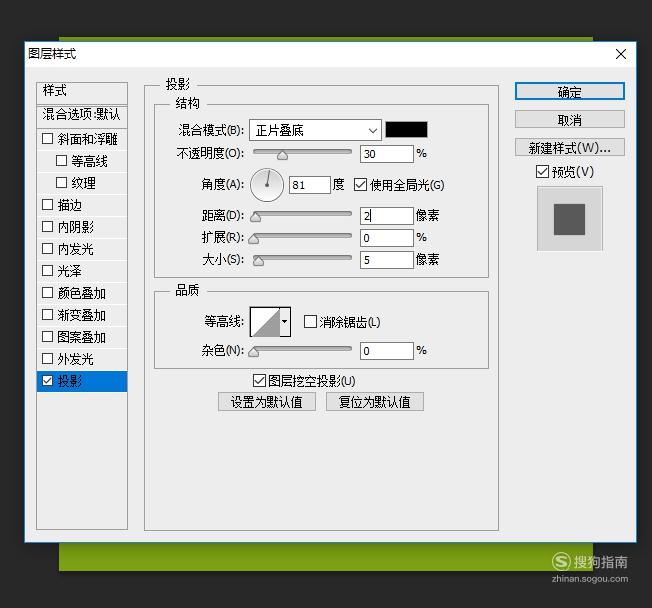Click the 取消 button
The height and width of the screenshot is (608, 652).
pos(569,120)
